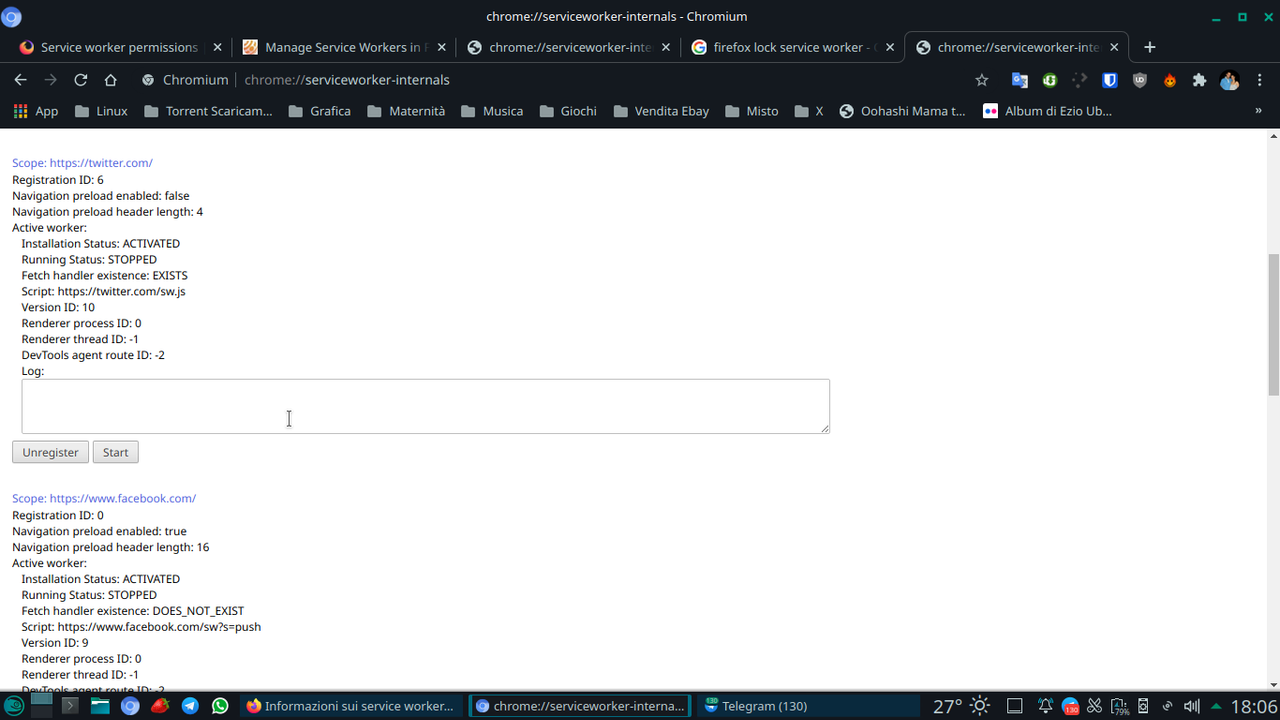
Task: Open WhatsApp launcher icon in taskbar
Action: 220,706
